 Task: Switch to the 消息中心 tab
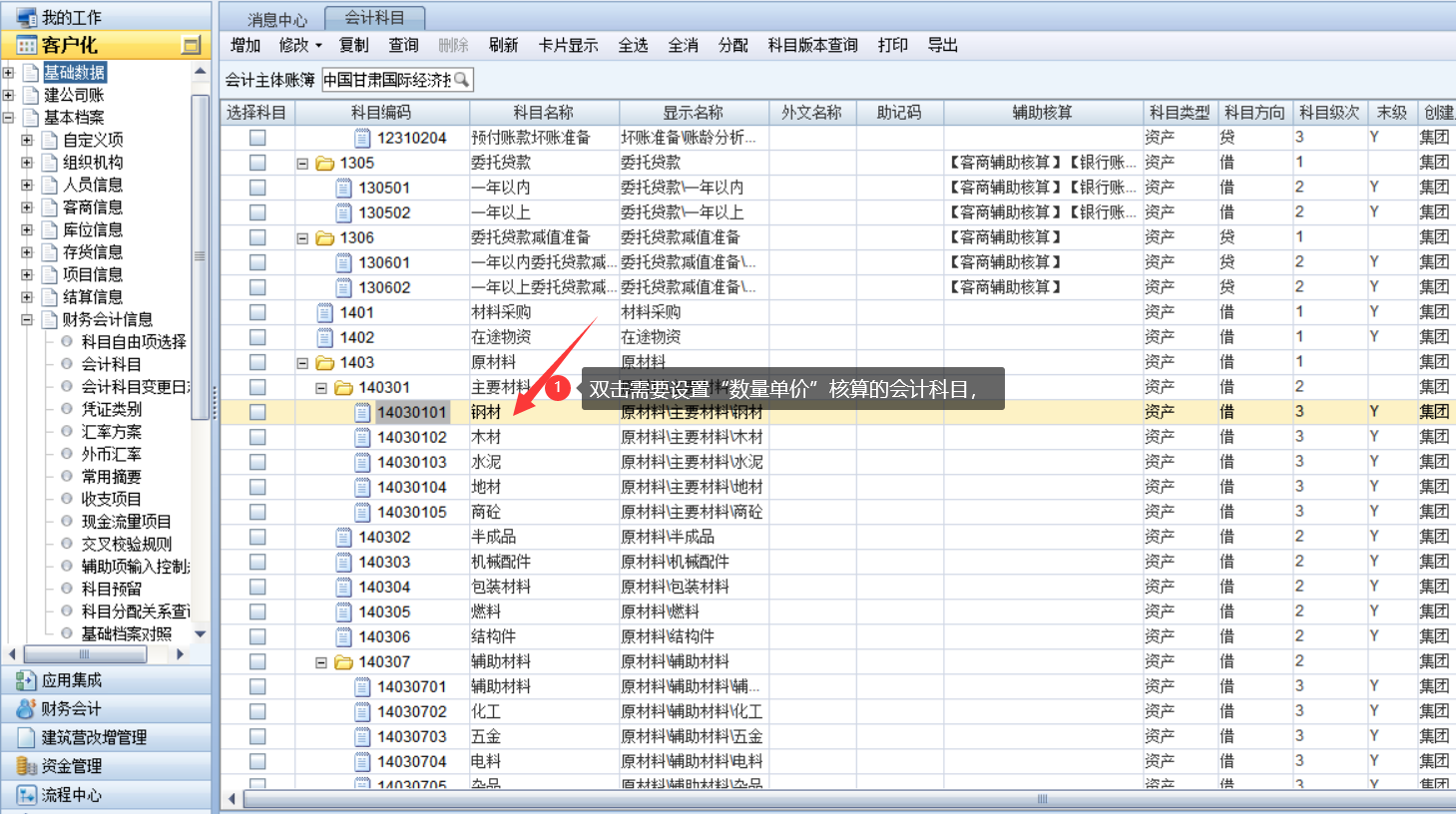click(277, 19)
